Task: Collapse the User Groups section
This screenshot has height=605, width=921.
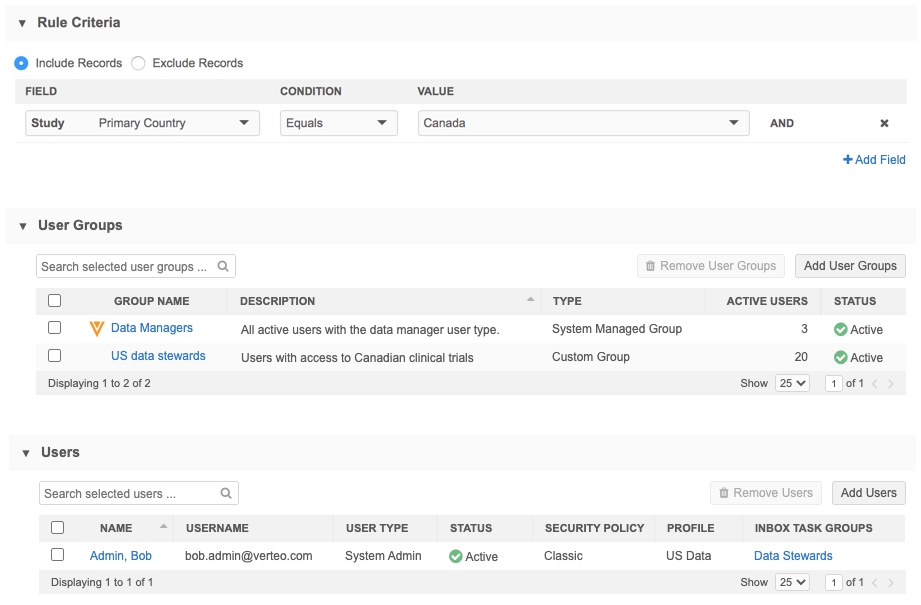Action: click(x=22, y=226)
